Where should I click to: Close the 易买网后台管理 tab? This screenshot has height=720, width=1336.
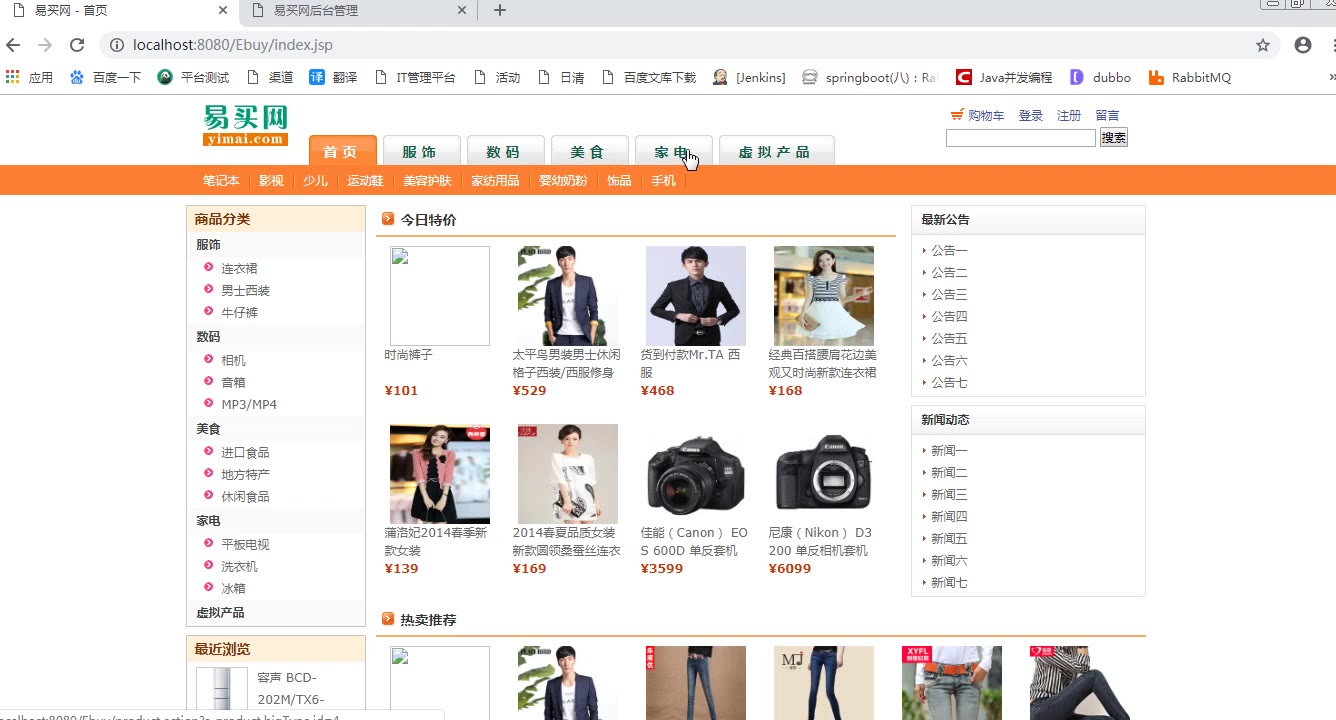pyautogui.click(x=462, y=11)
